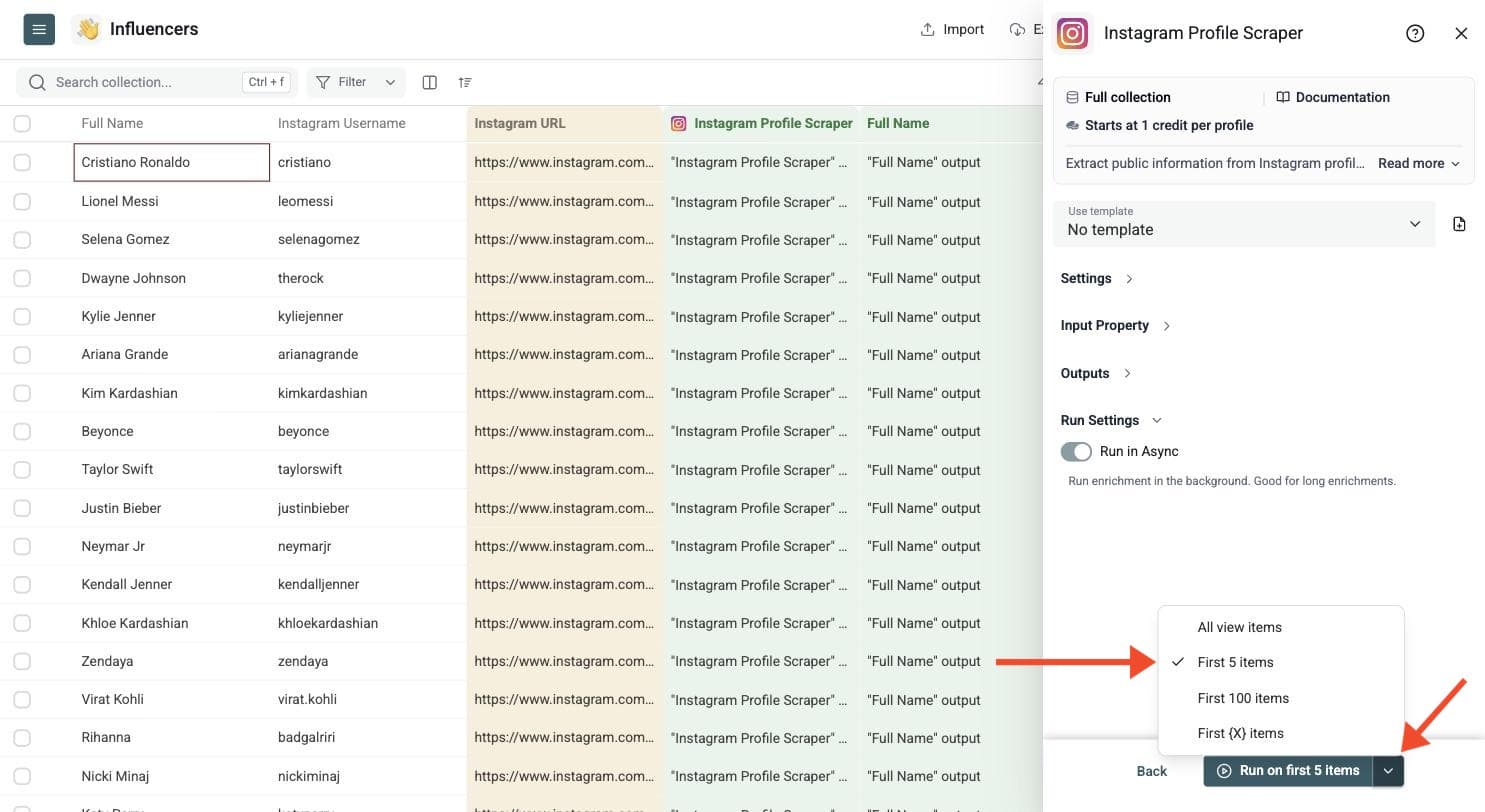
Task: Click the waving hand collection emoji
Action: tap(88, 29)
